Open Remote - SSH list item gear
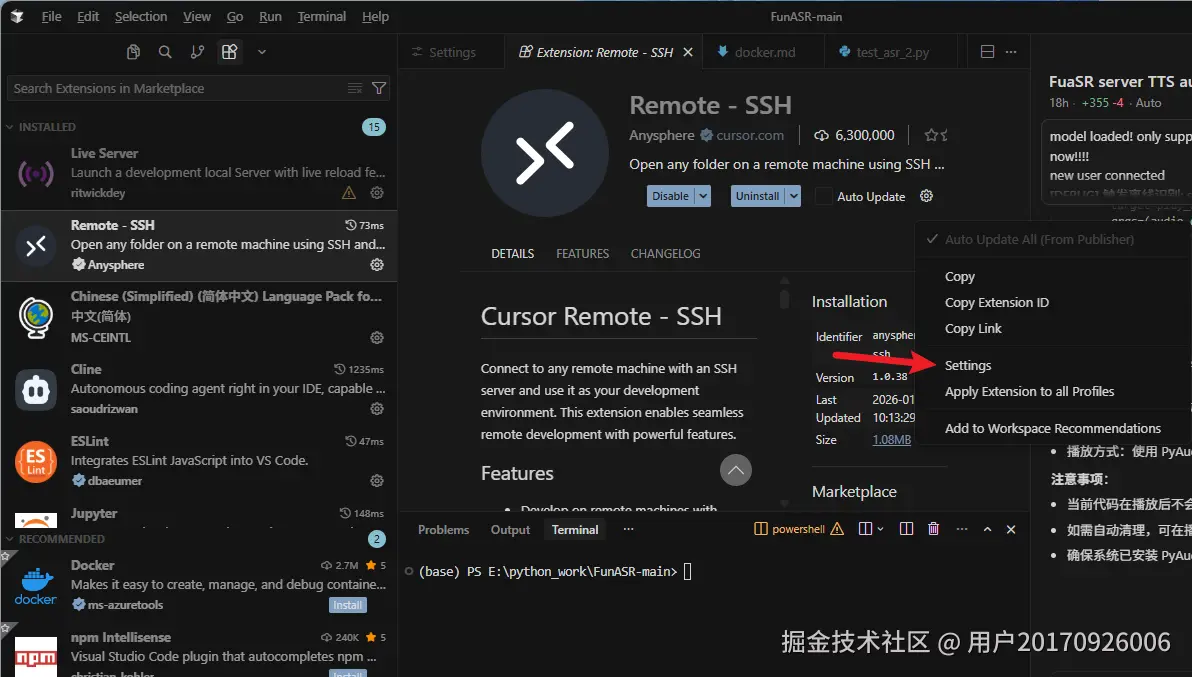This screenshot has width=1192, height=677. (x=376, y=265)
